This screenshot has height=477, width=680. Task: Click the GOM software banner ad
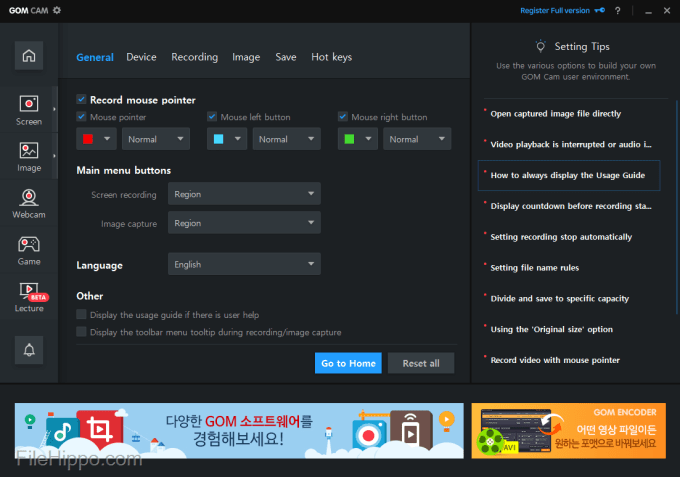tap(239, 431)
